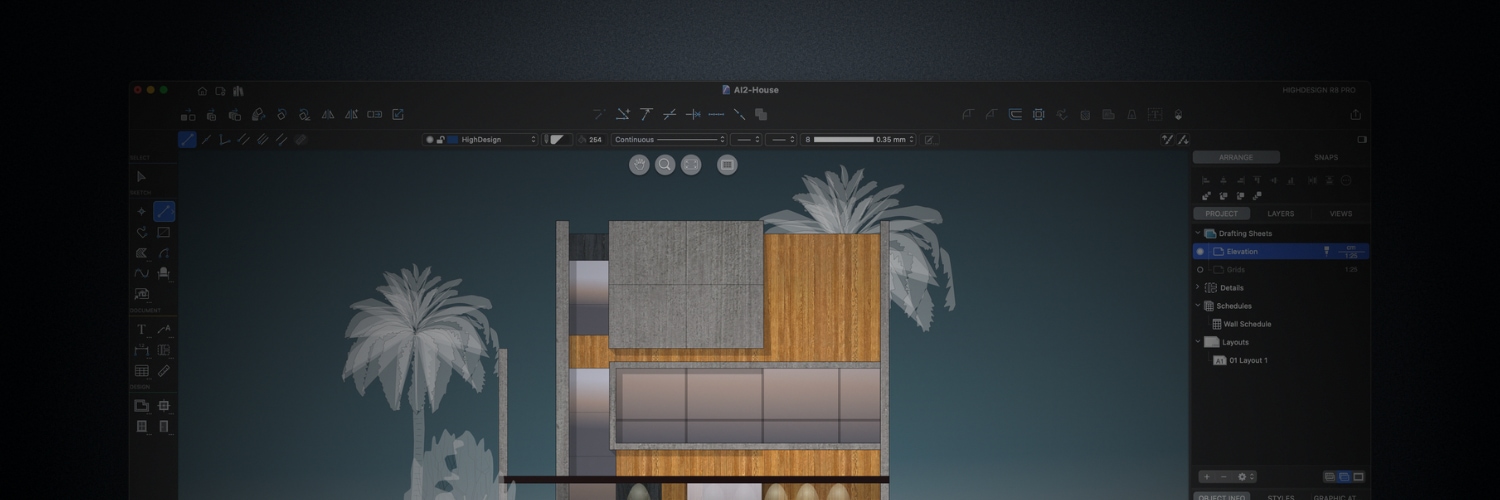Select the Elevation drafting sheet
Viewport: 1500px width, 500px height.
point(1281,251)
